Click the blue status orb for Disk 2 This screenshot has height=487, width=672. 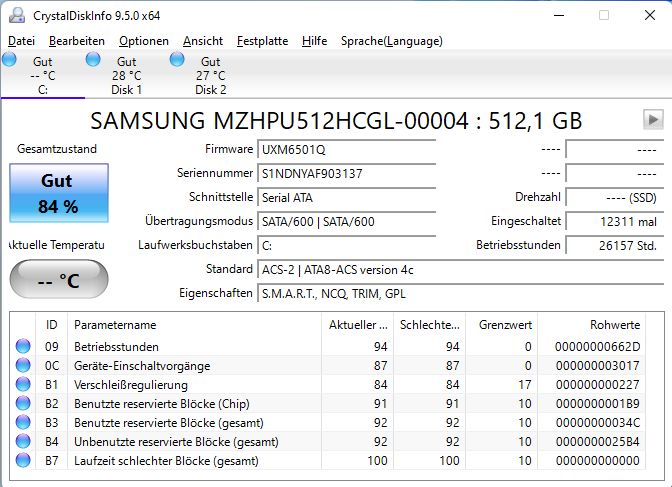point(177,59)
